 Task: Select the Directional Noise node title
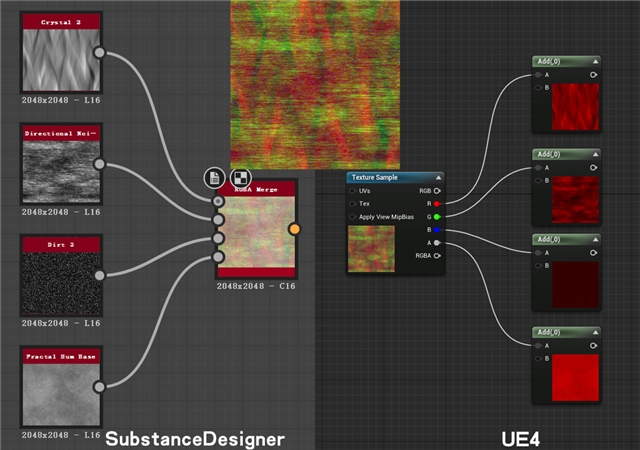click(61, 132)
